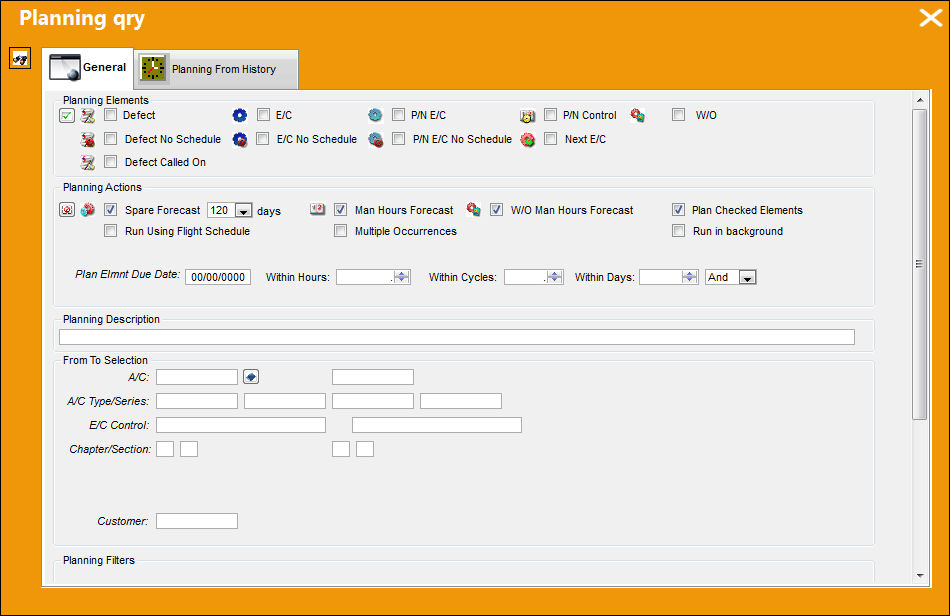Click the Within Hours spinner arrows
This screenshot has width=950, height=616.
(402, 277)
